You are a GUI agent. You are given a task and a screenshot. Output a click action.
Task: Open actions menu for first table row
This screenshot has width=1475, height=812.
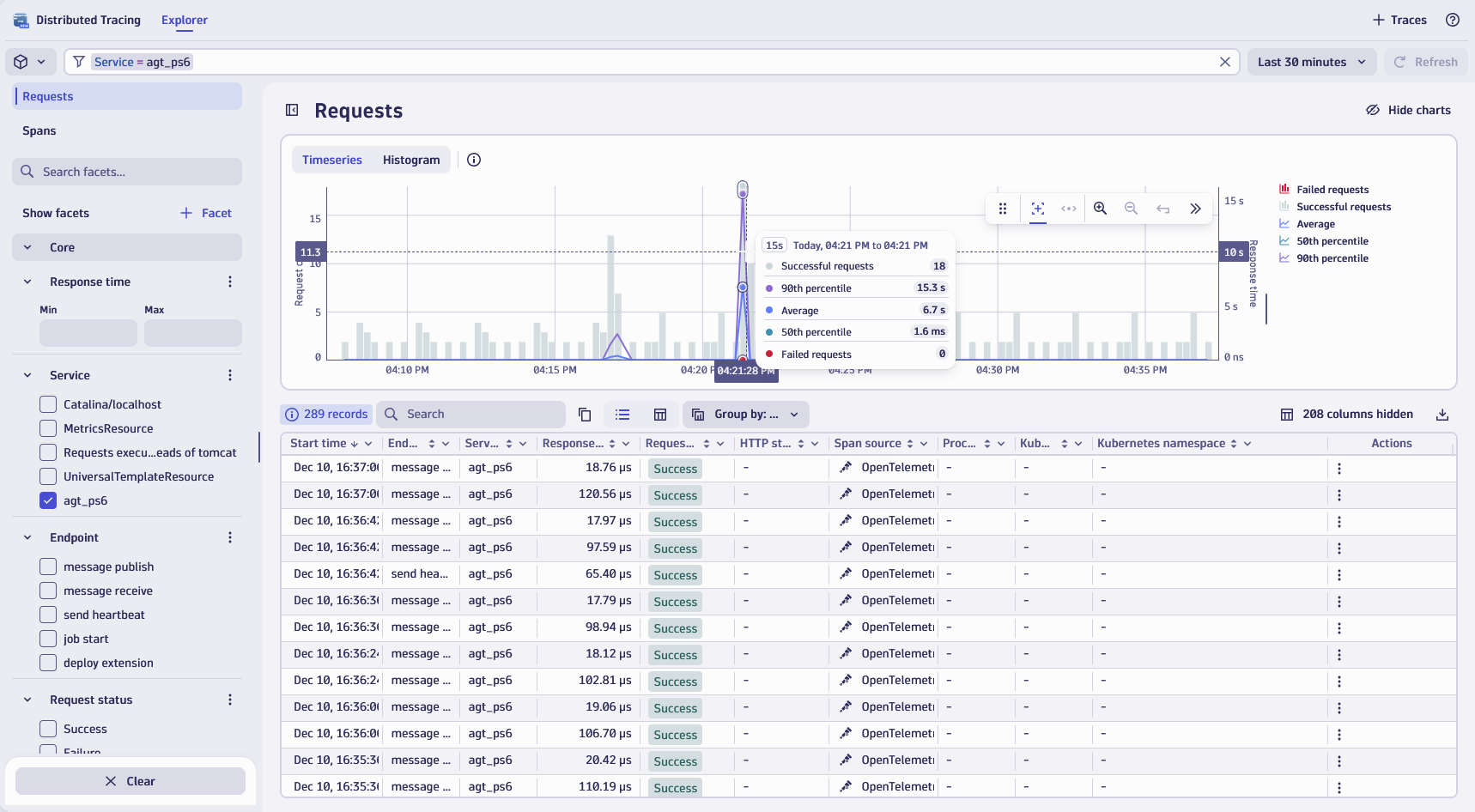coord(1339,469)
